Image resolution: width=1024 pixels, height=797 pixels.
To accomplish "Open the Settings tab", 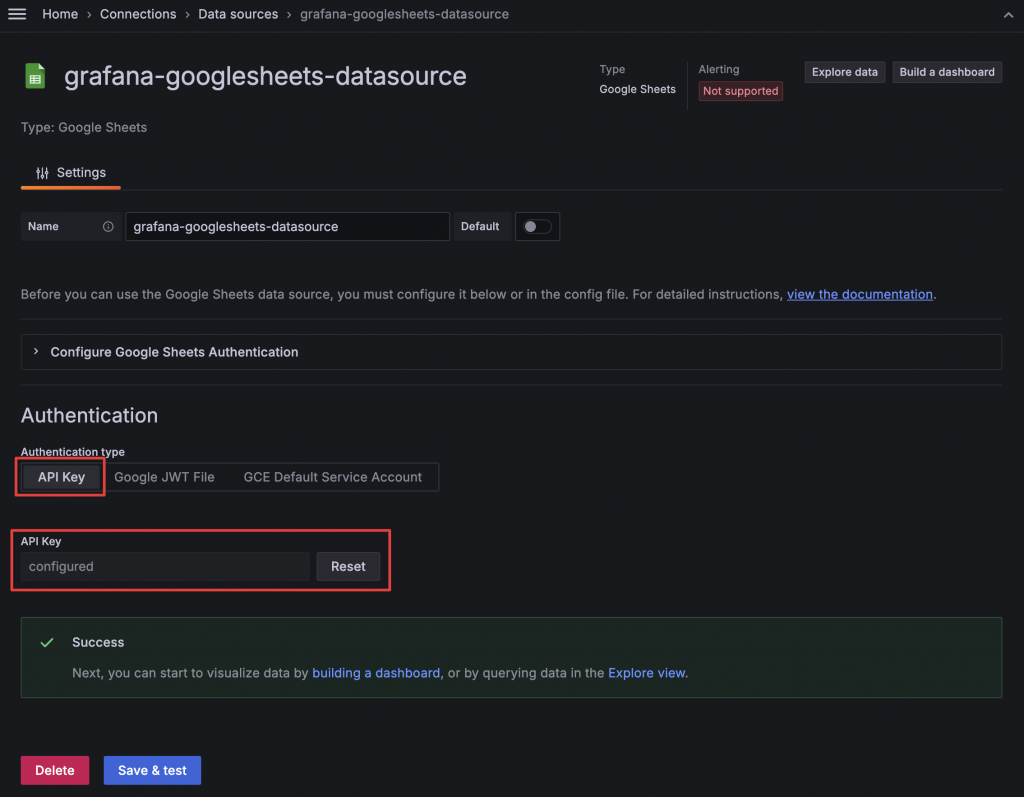I will [x=71, y=173].
